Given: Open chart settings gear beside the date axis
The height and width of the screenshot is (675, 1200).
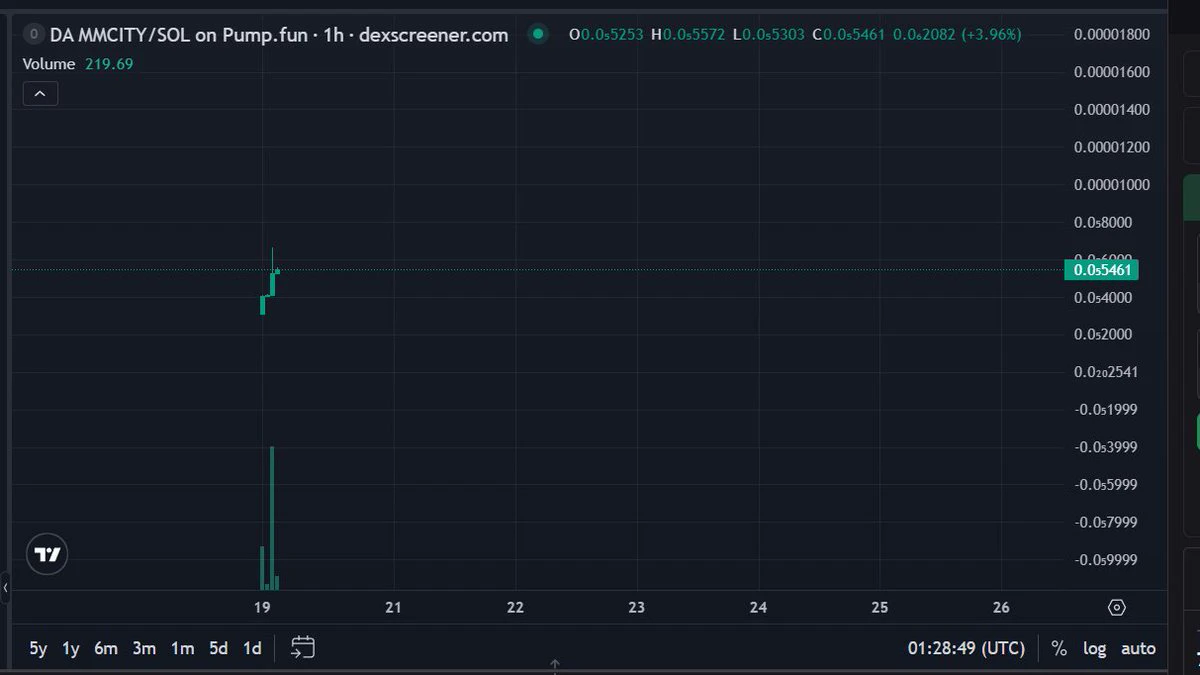Looking at the screenshot, I should 1117,607.
